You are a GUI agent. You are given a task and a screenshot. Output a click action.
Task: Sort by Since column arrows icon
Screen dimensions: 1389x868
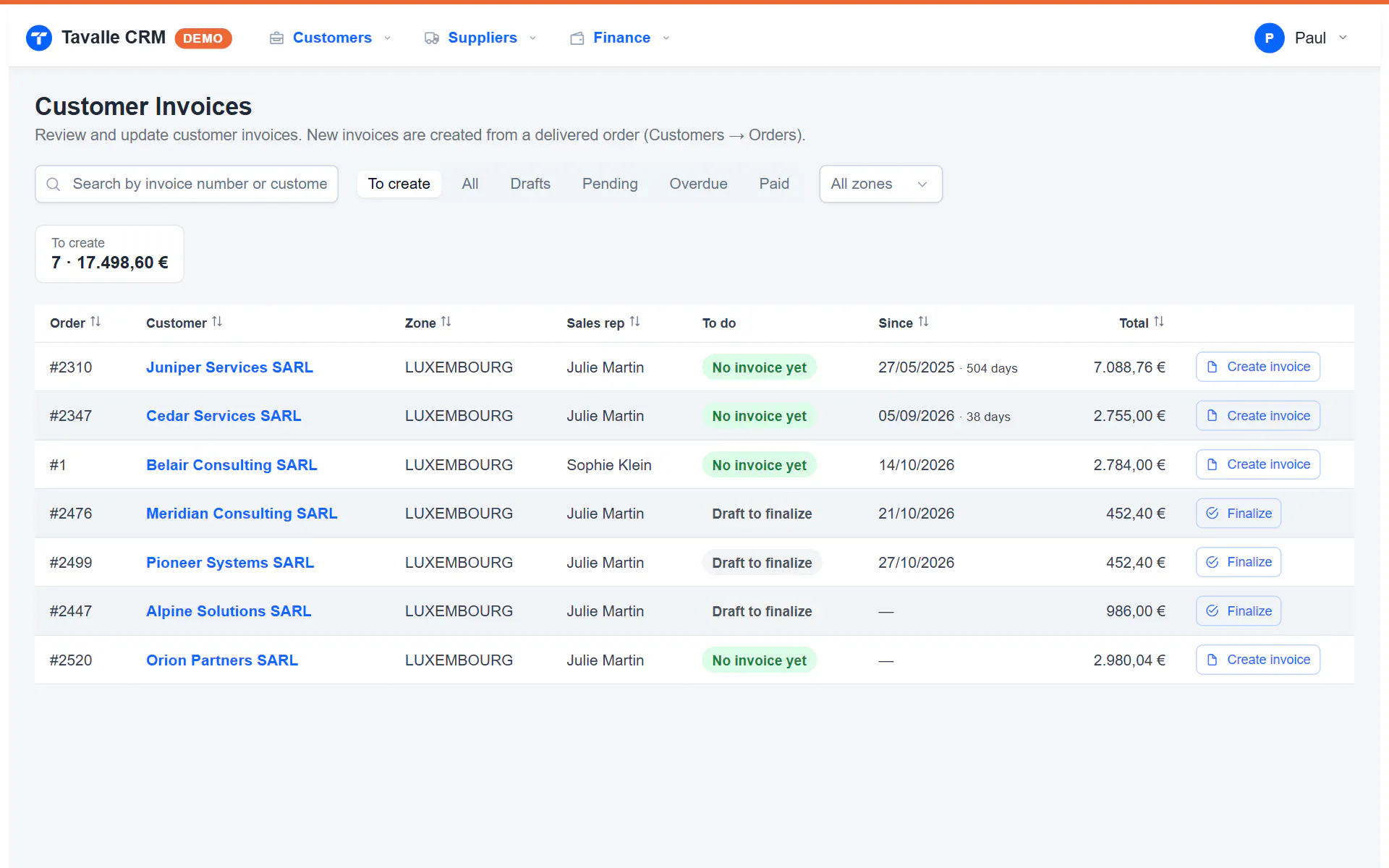tap(924, 322)
